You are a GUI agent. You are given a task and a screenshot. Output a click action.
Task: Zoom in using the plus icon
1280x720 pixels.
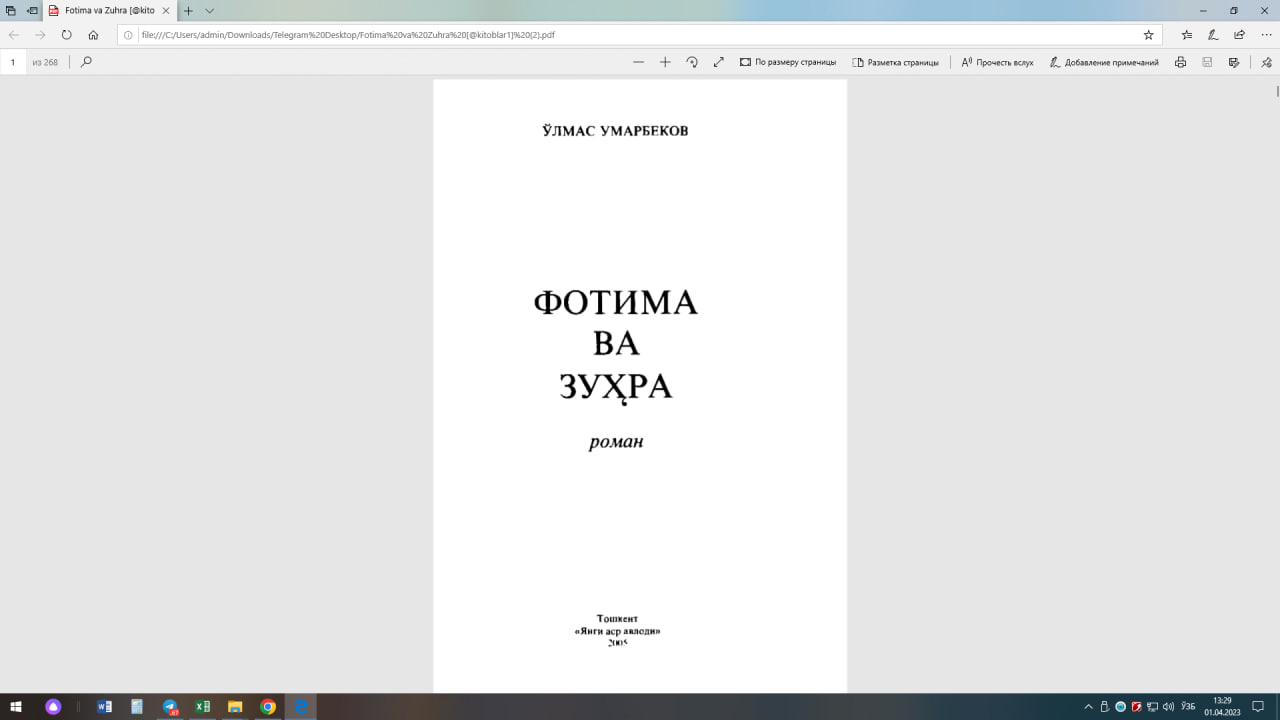[x=665, y=62]
